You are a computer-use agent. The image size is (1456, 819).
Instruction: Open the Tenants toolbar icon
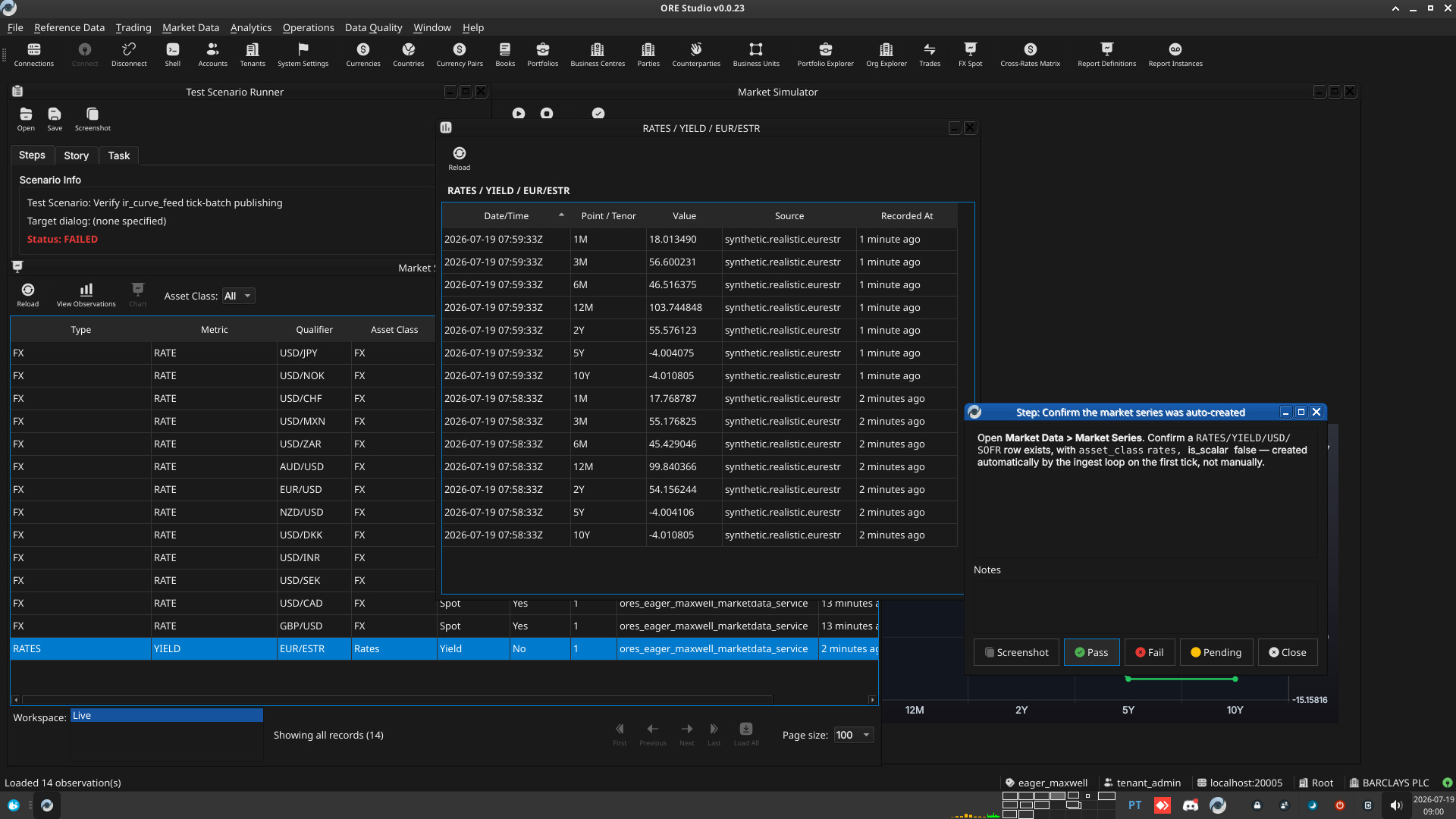coord(253,54)
